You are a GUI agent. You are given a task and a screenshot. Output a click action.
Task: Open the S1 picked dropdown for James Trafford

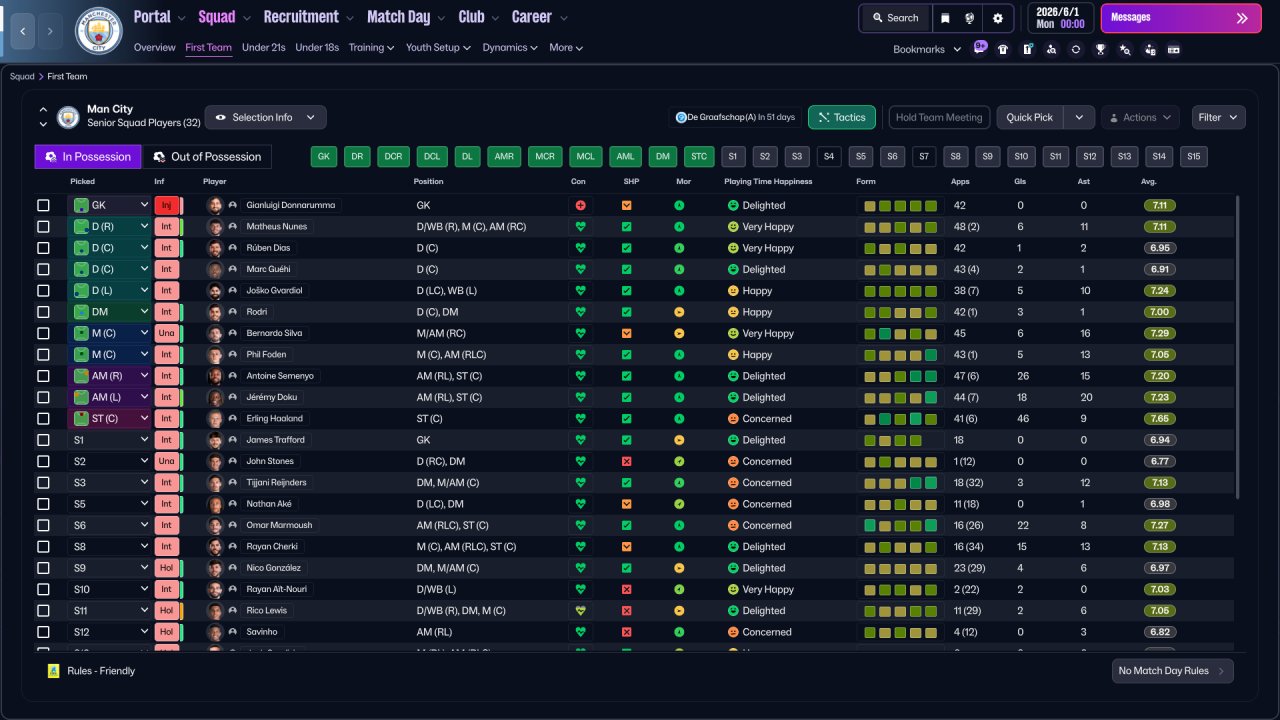[x=110, y=440]
